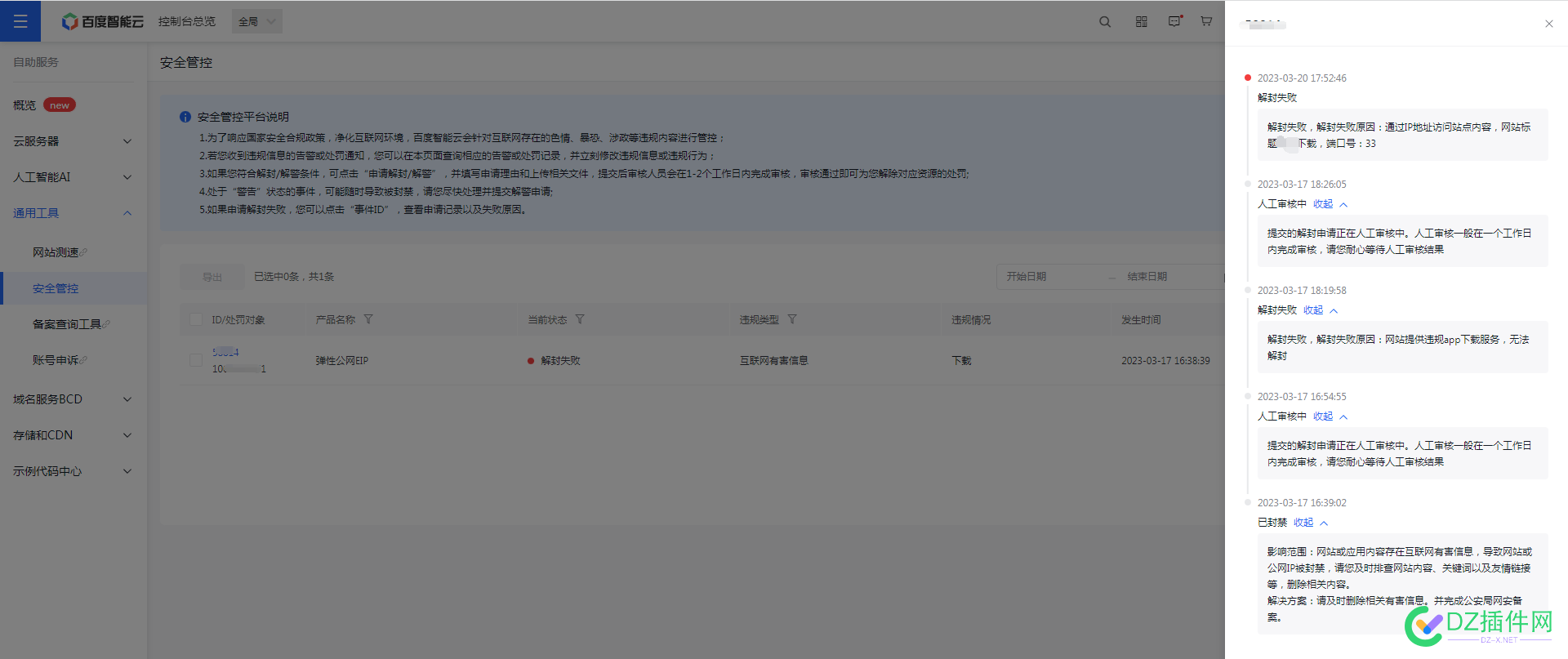Click the 违规情况 column header
1568x659 pixels.
971,319
